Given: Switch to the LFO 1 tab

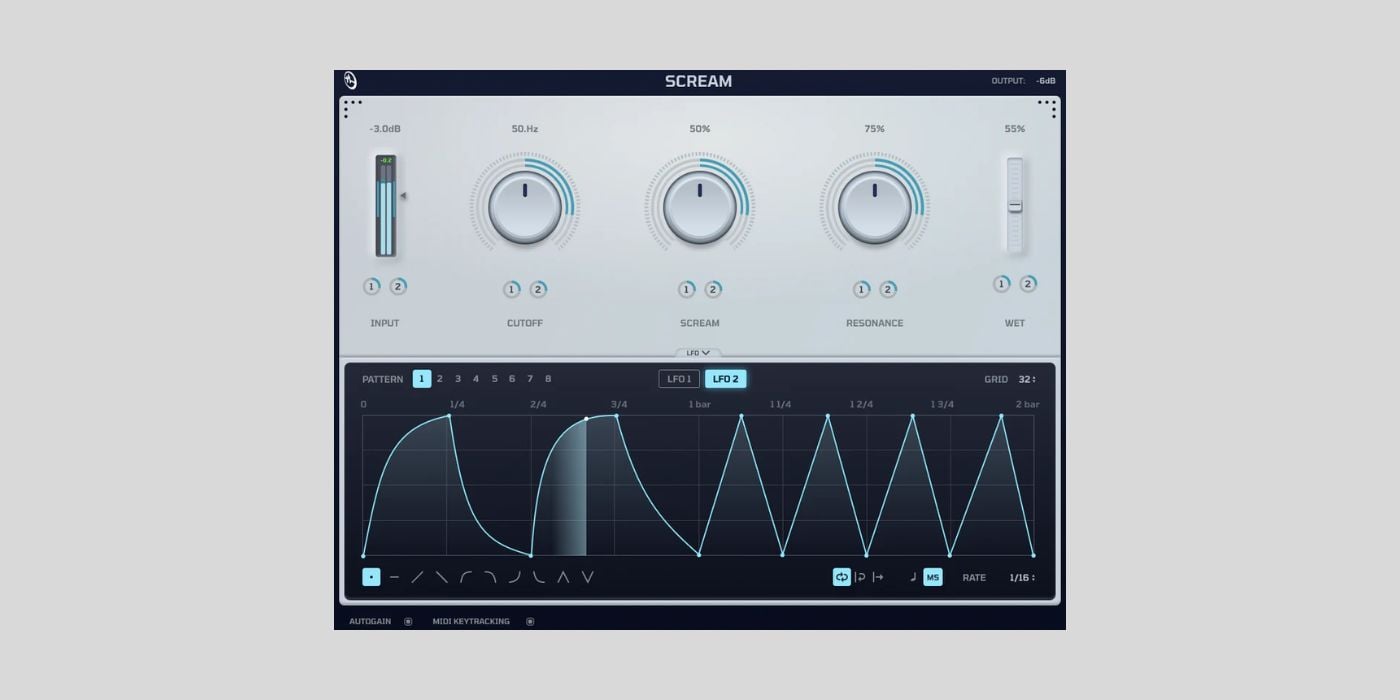Looking at the screenshot, I should [x=679, y=379].
